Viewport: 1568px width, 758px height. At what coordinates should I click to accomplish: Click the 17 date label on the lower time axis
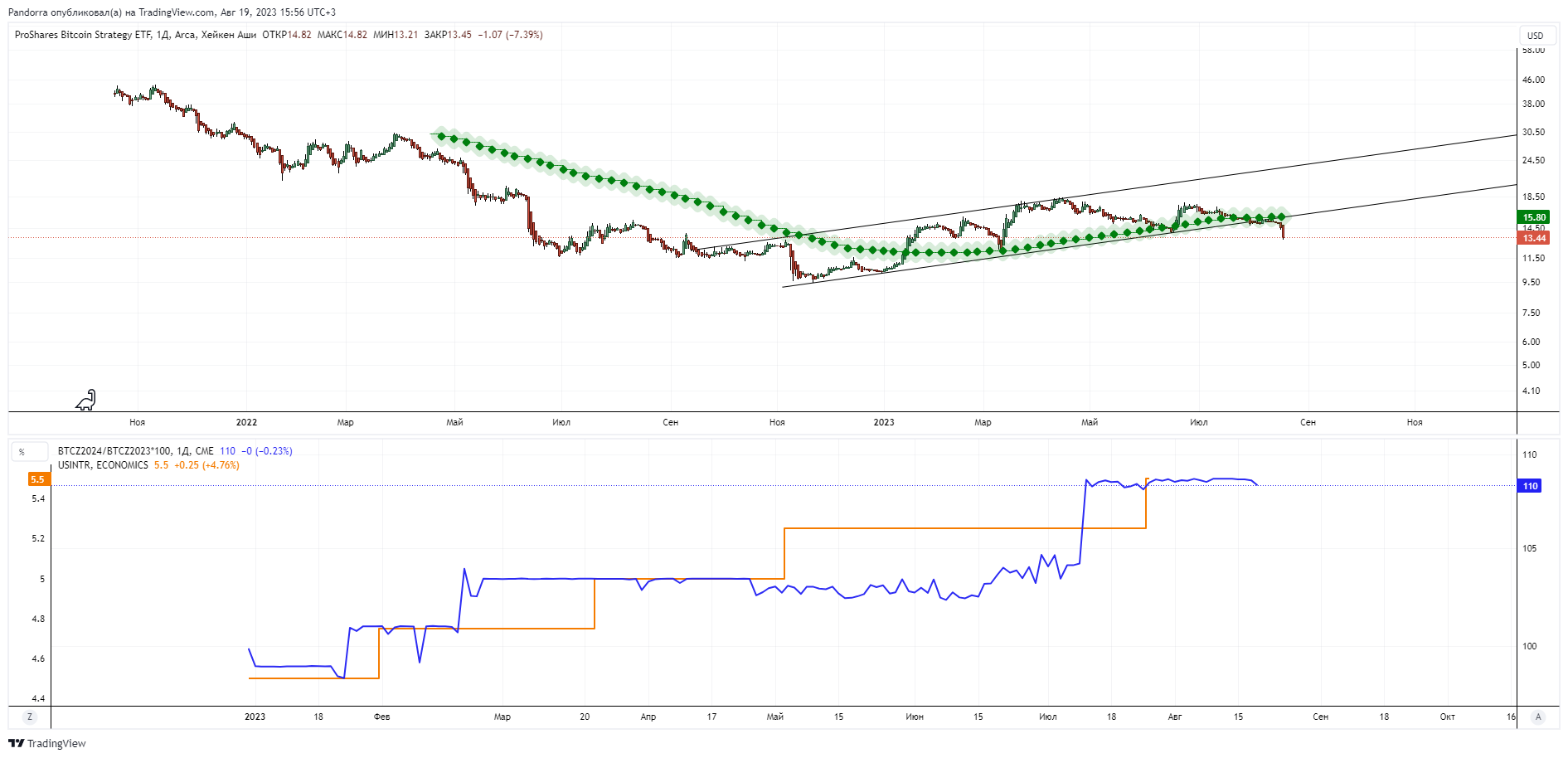coord(711,717)
